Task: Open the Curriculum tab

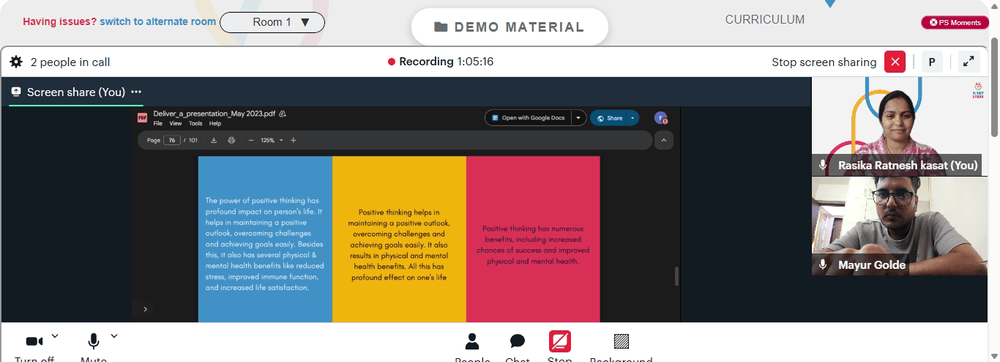Action: click(765, 20)
